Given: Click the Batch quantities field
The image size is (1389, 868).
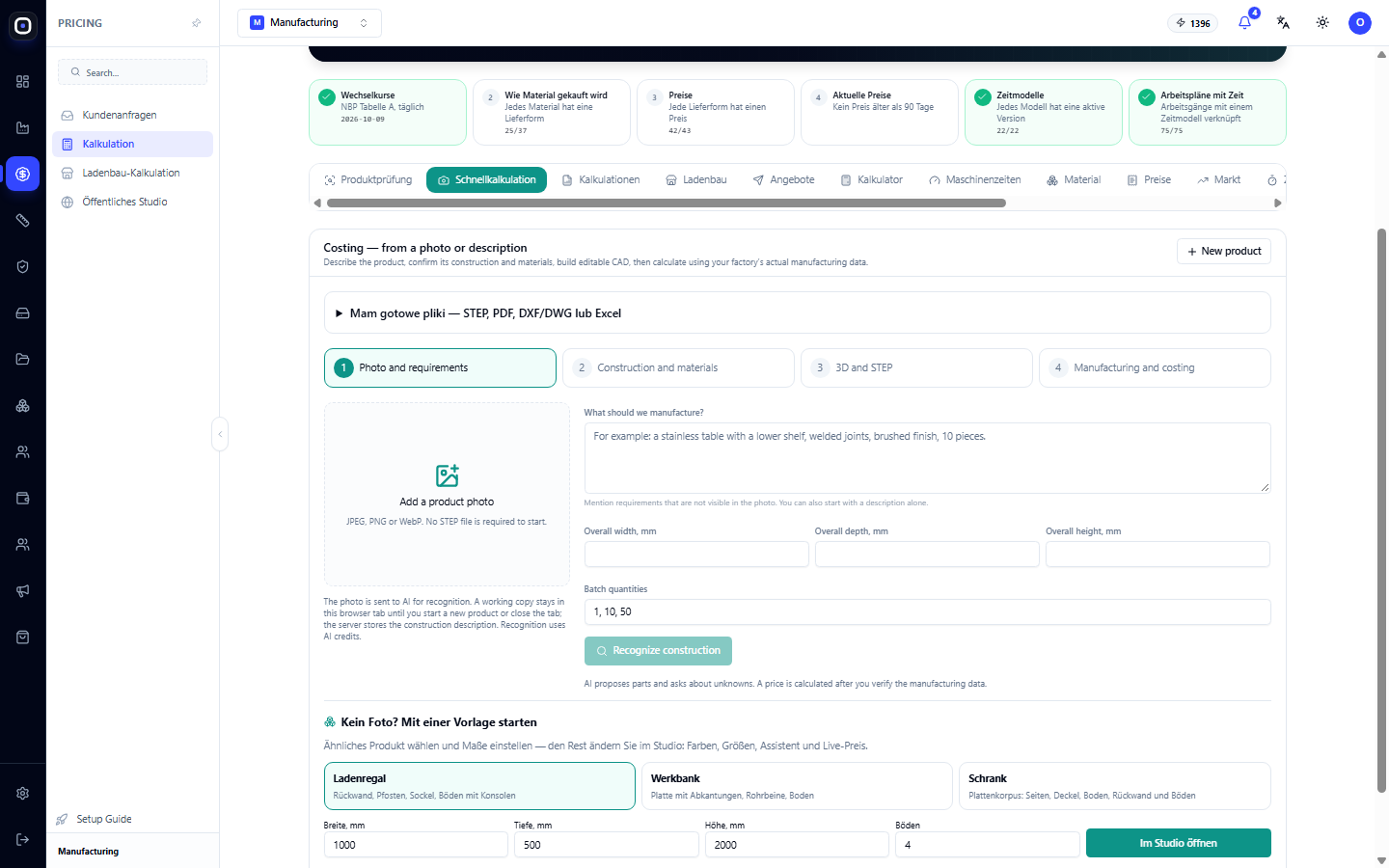Looking at the screenshot, I should pyautogui.click(x=927, y=612).
